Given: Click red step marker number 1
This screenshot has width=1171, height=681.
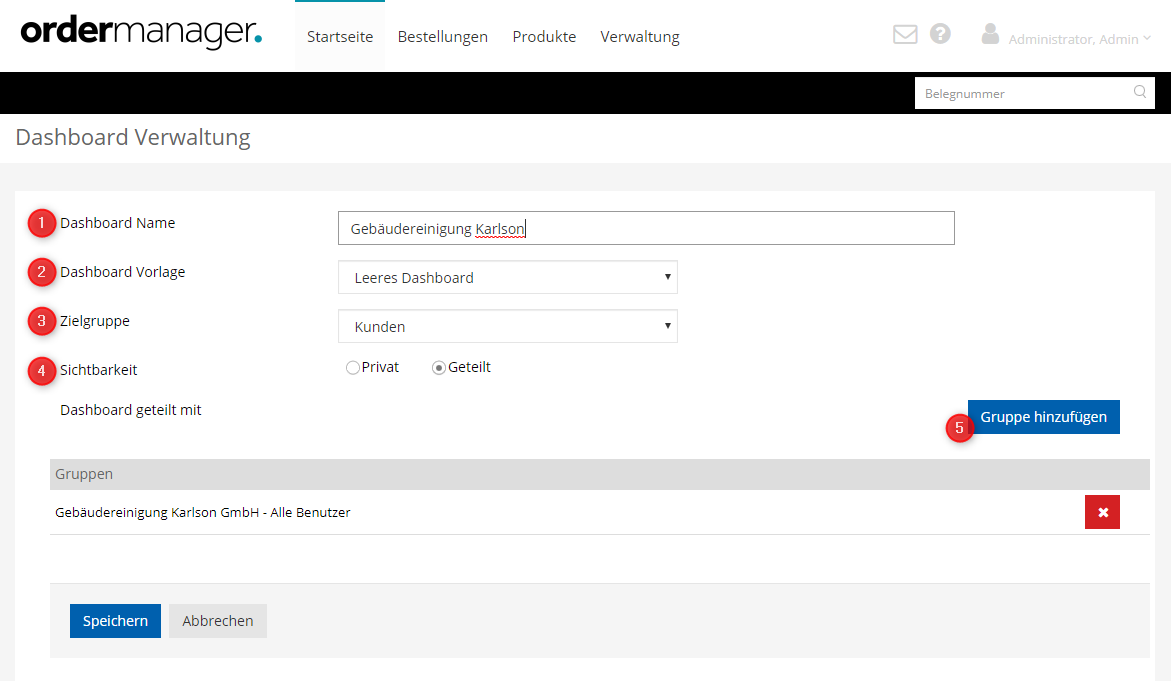Looking at the screenshot, I should tap(41, 223).
